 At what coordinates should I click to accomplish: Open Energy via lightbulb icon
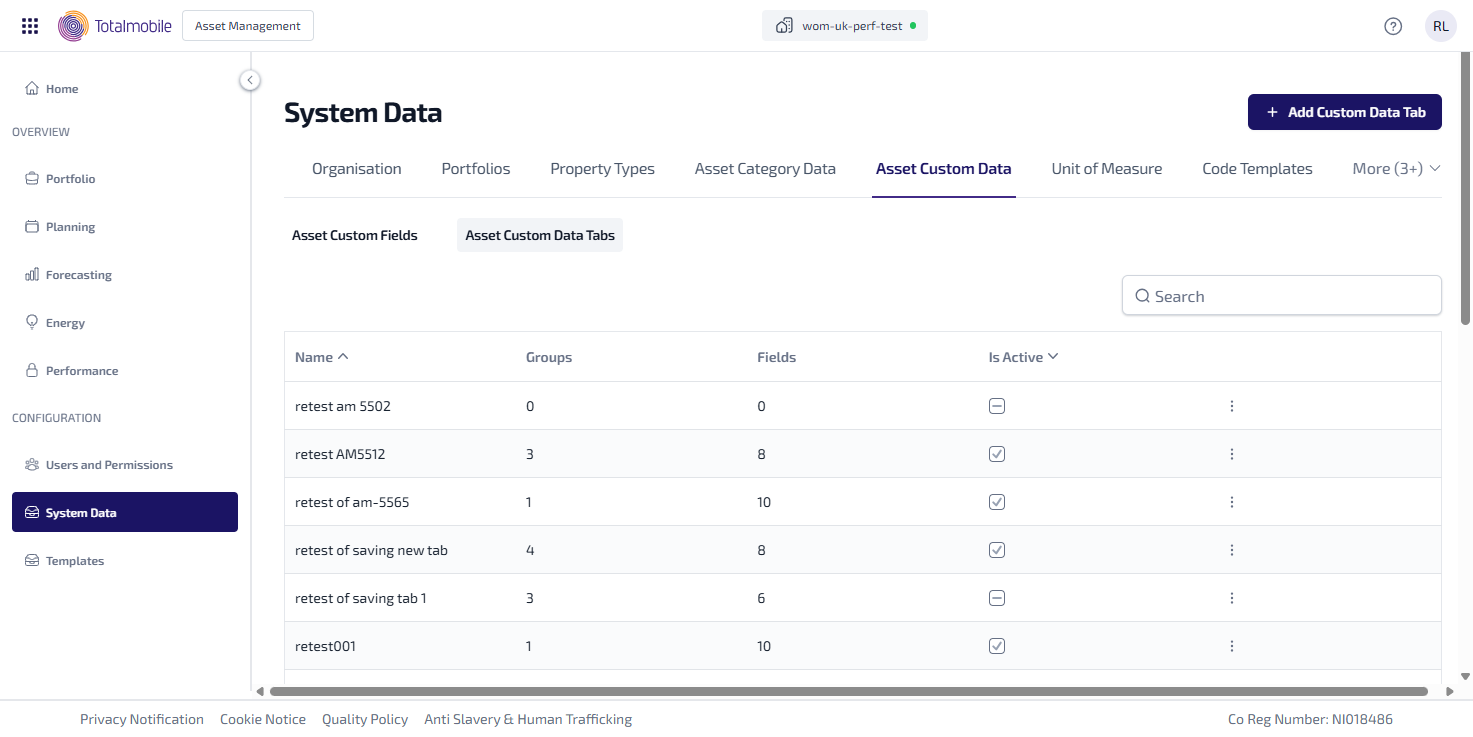point(32,323)
